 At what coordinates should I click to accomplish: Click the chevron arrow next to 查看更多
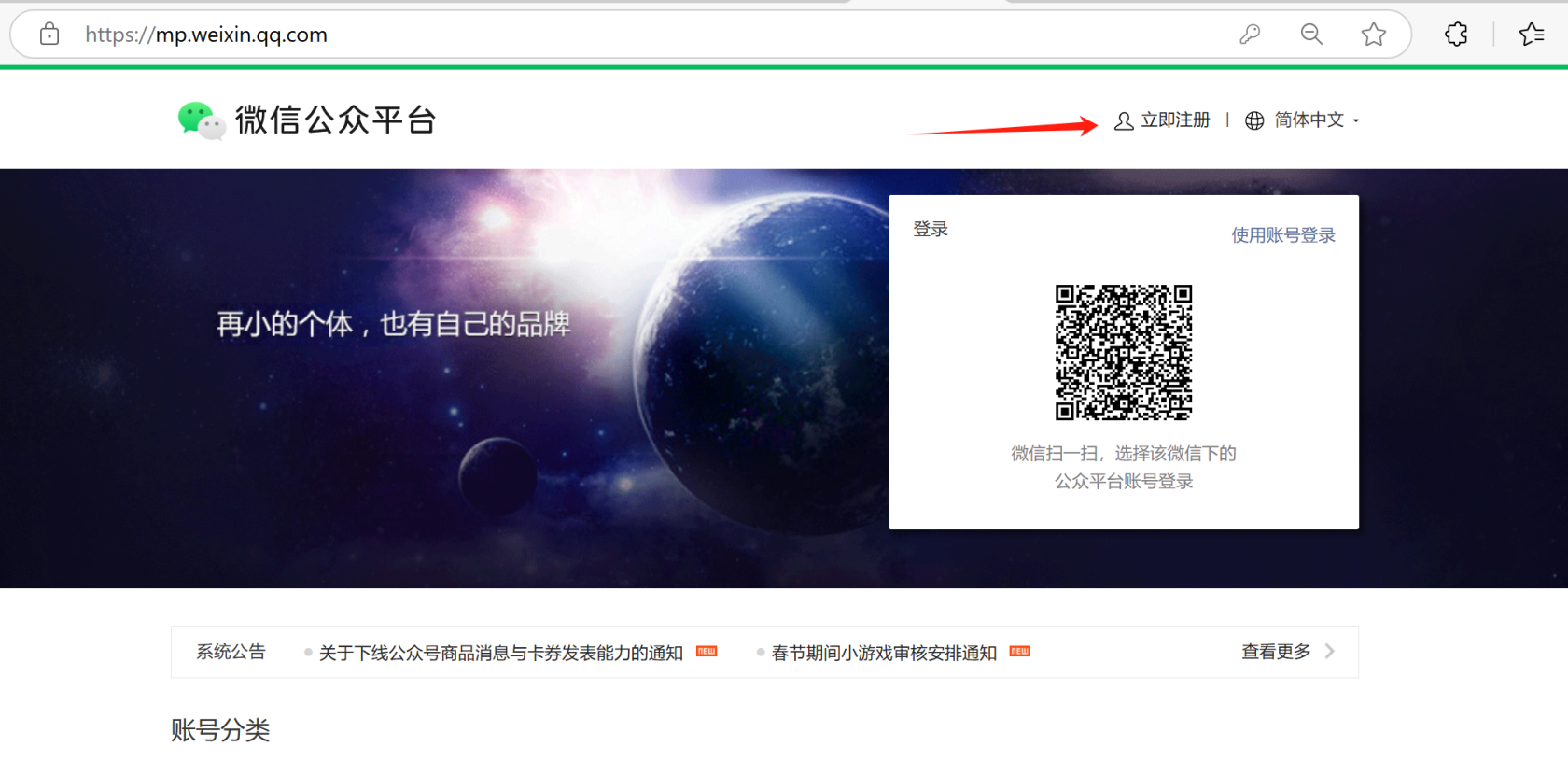click(x=1330, y=652)
